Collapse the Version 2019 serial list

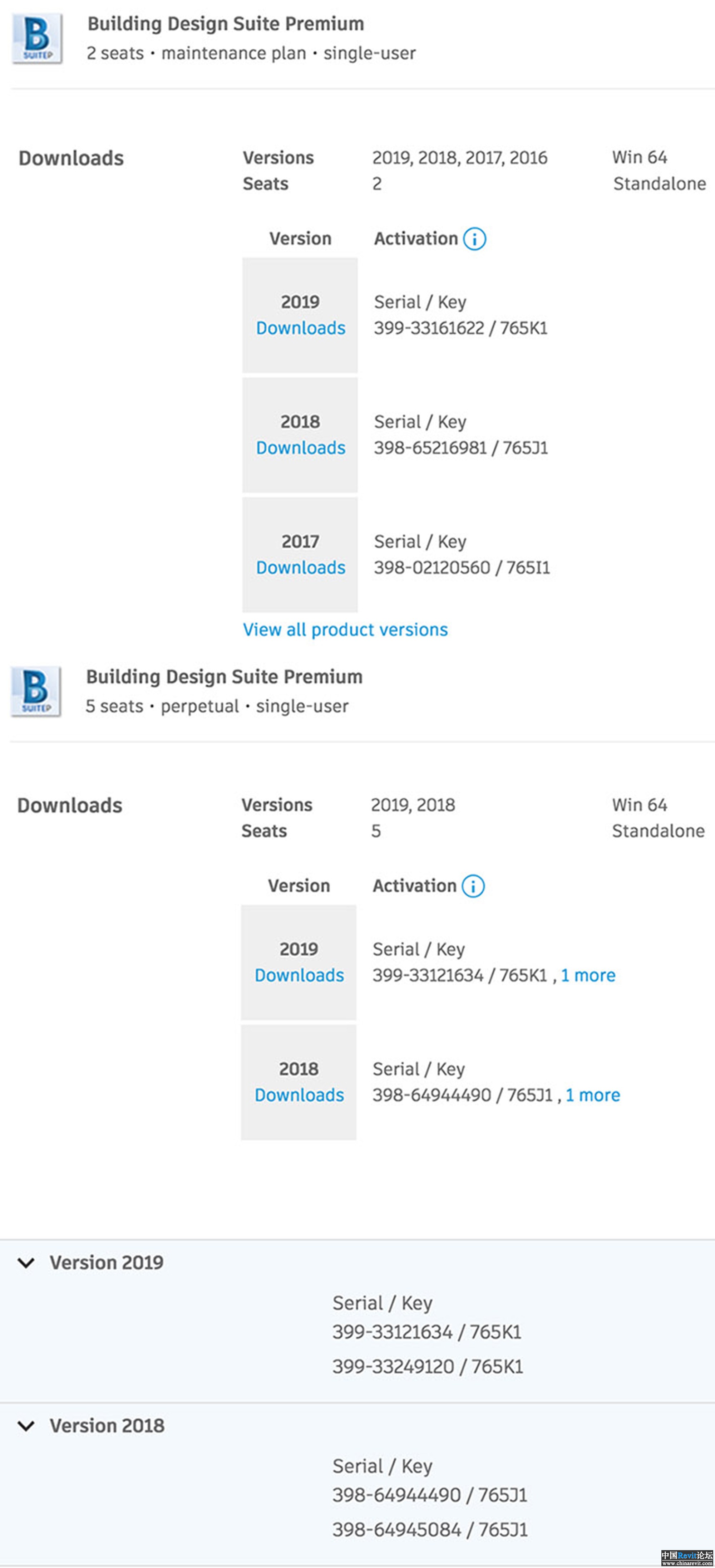pos(26,1263)
